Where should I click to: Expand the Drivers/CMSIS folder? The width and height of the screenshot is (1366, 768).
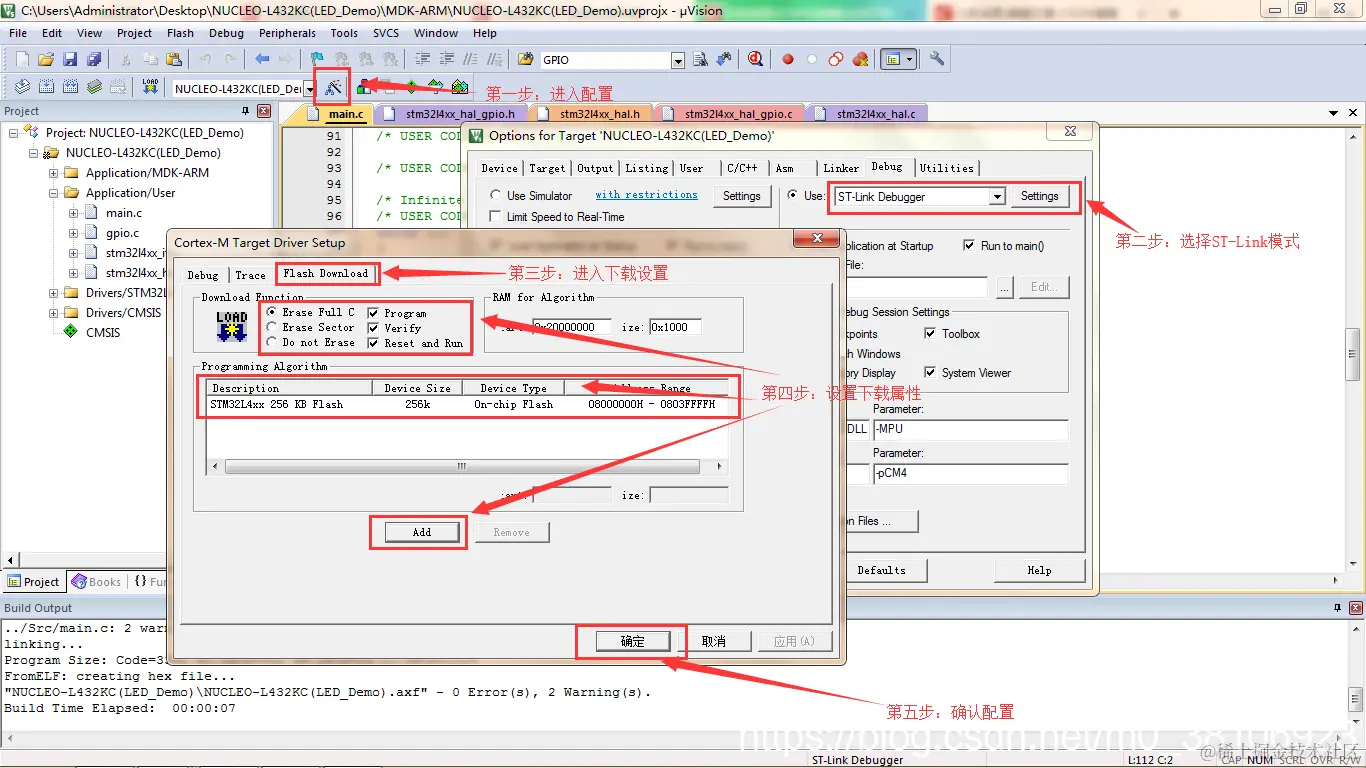(54, 313)
